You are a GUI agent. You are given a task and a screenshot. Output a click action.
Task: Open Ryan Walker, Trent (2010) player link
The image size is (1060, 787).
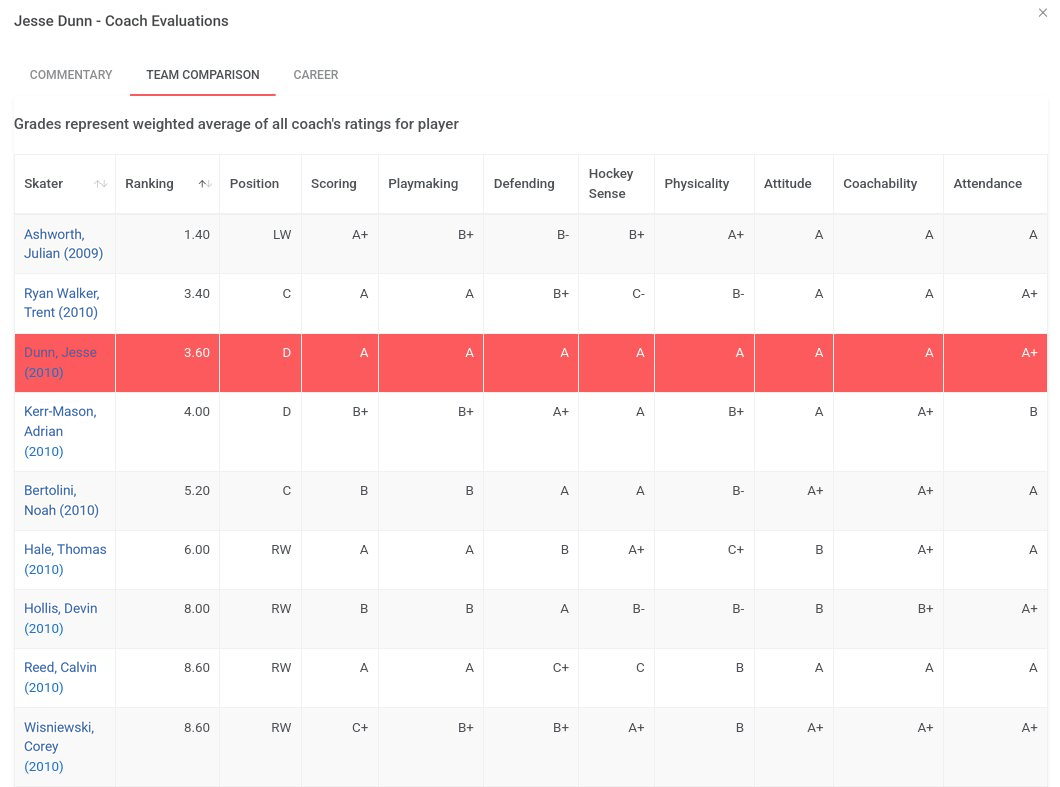tap(62, 302)
